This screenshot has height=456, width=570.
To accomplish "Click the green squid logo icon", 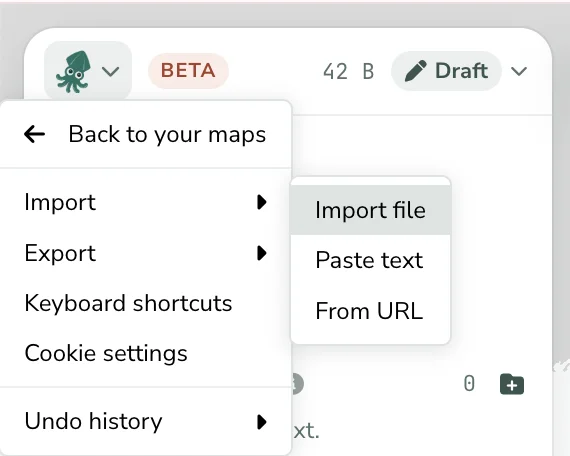I will pyautogui.click(x=72, y=72).
